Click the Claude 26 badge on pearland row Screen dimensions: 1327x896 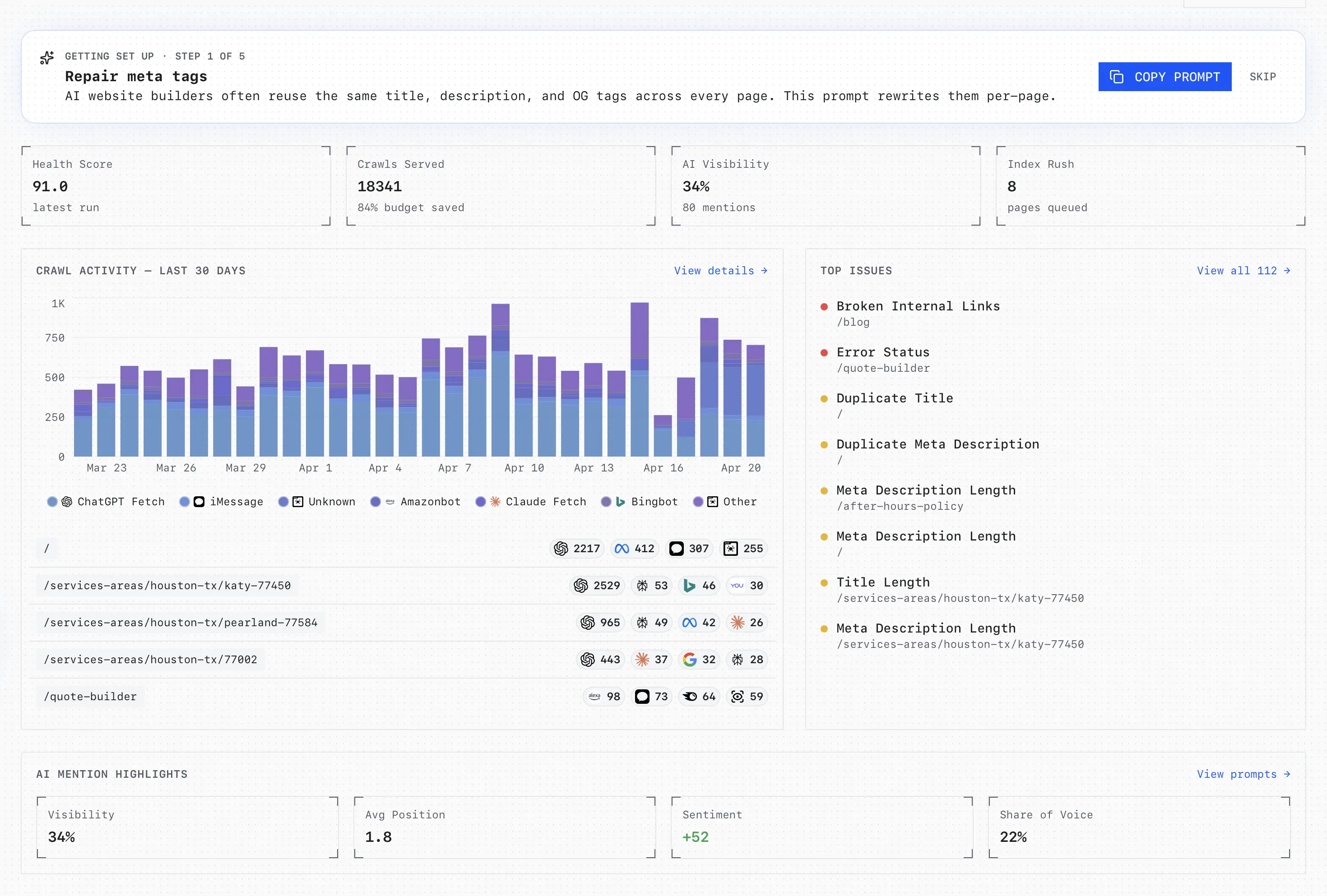pos(746,623)
